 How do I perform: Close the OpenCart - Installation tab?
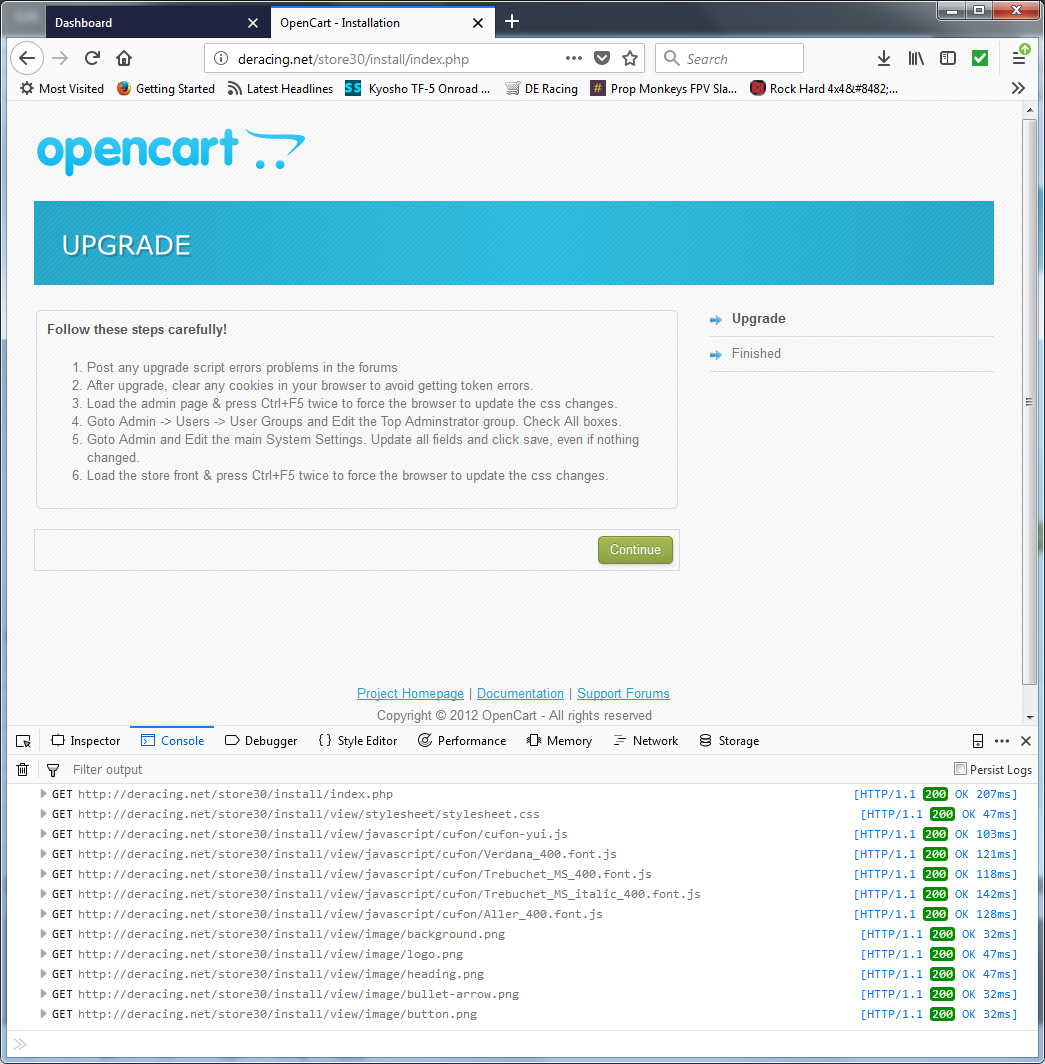pyautogui.click(x=478, y=23)
